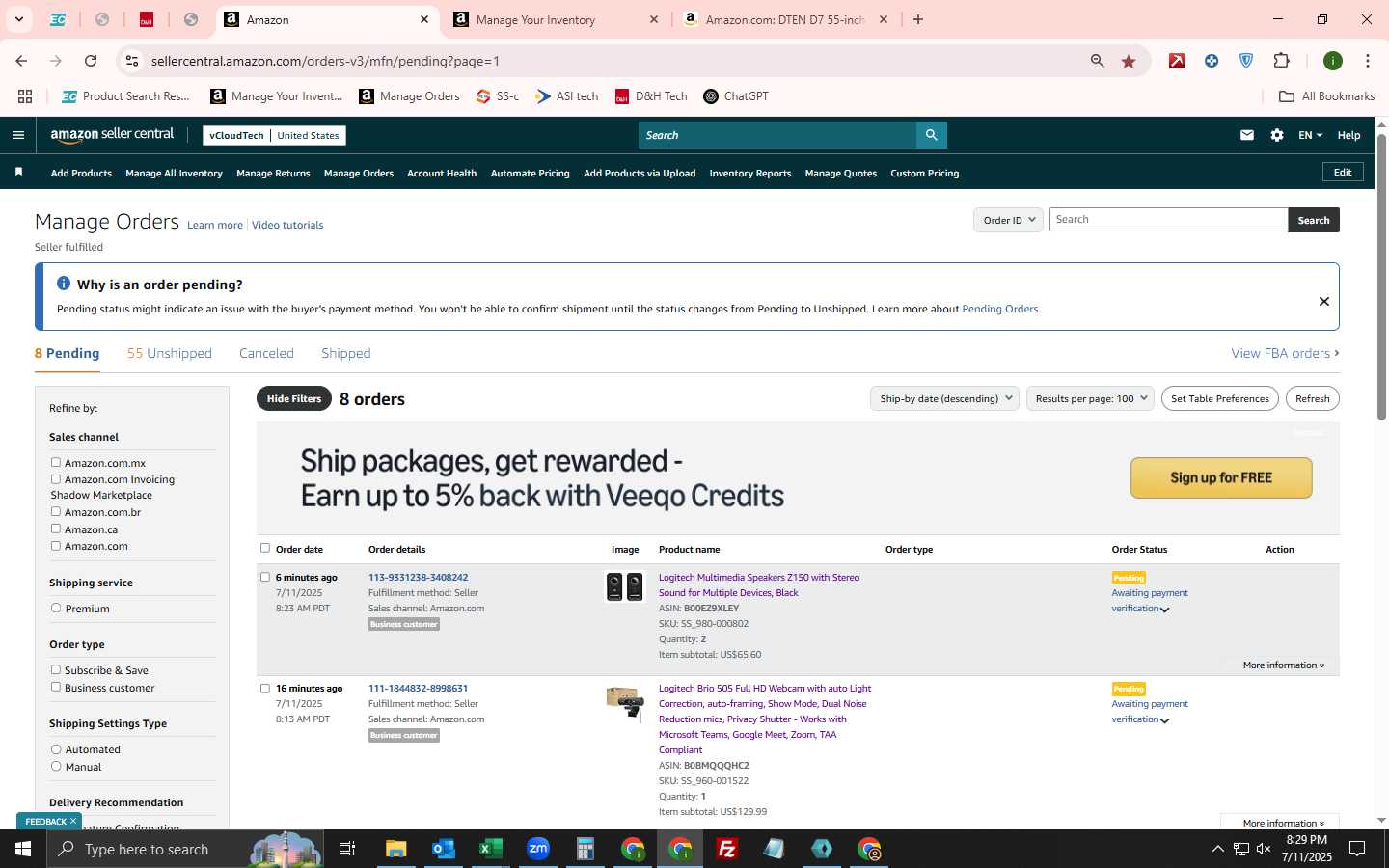Click the zoom magnifier icon in the address bar
Screen dimensions: 1389x868
1098,61
